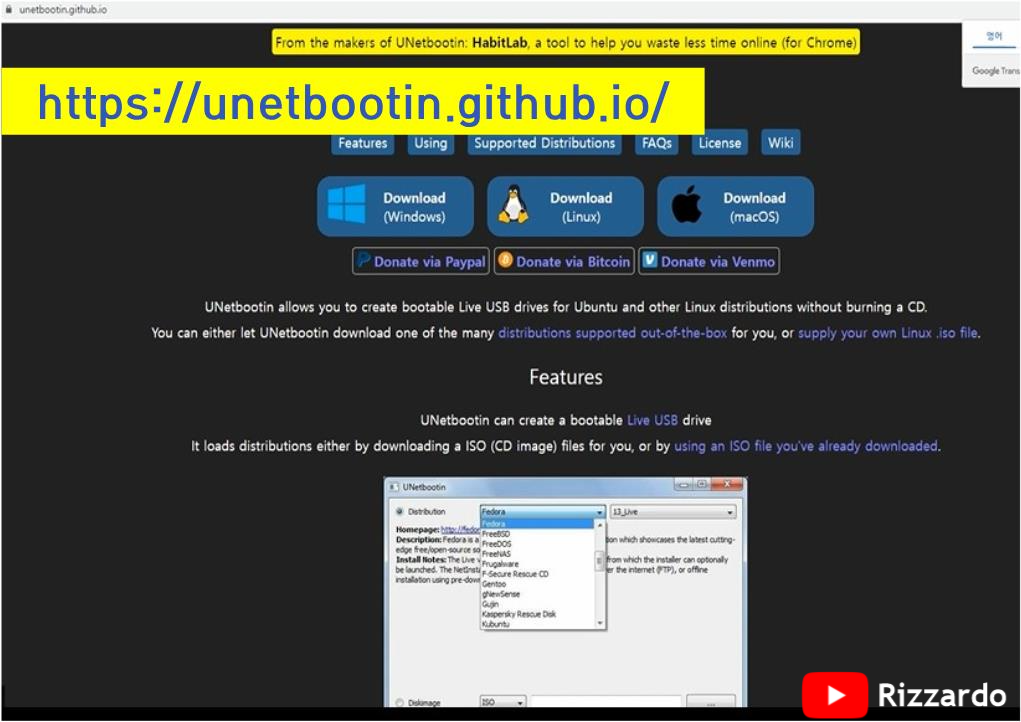Click the Download (Windows) label
The height and width of the screenshot is (722, 1021).
click(414, 207)
